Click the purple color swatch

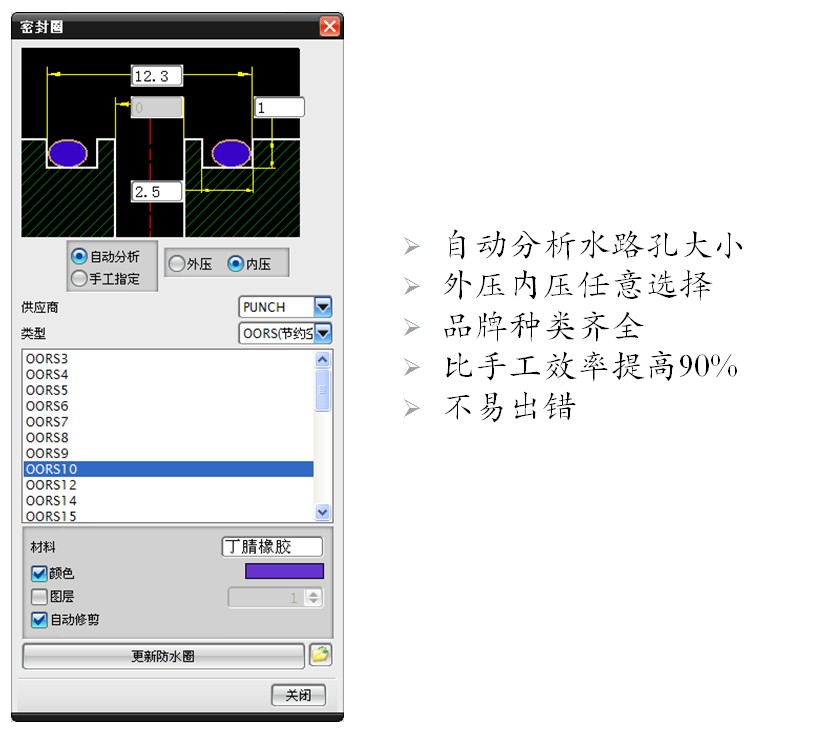(284, 571)
